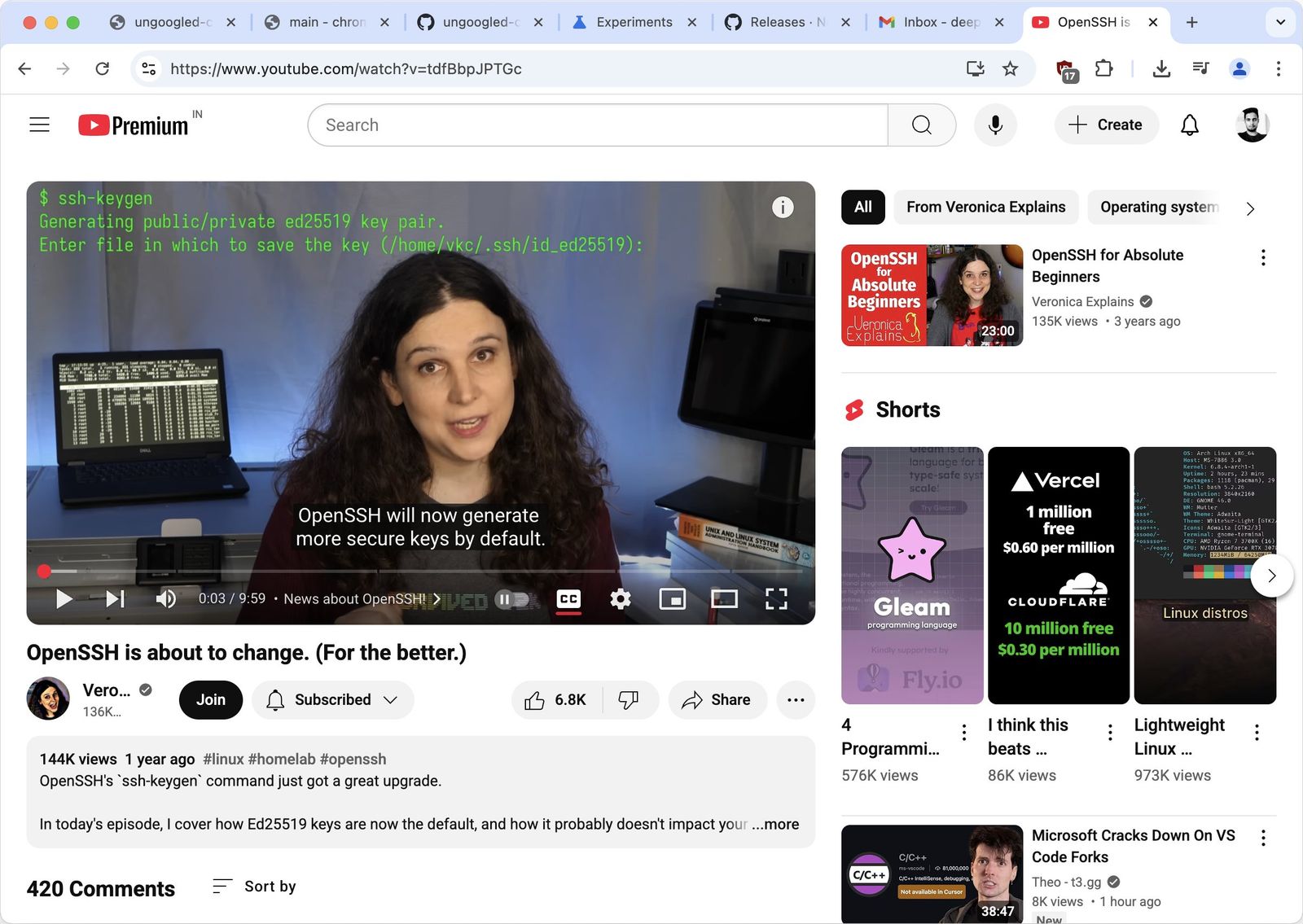Switch to theater mode
Viewport: 1303px width, 924px height.
pos(724,598)
